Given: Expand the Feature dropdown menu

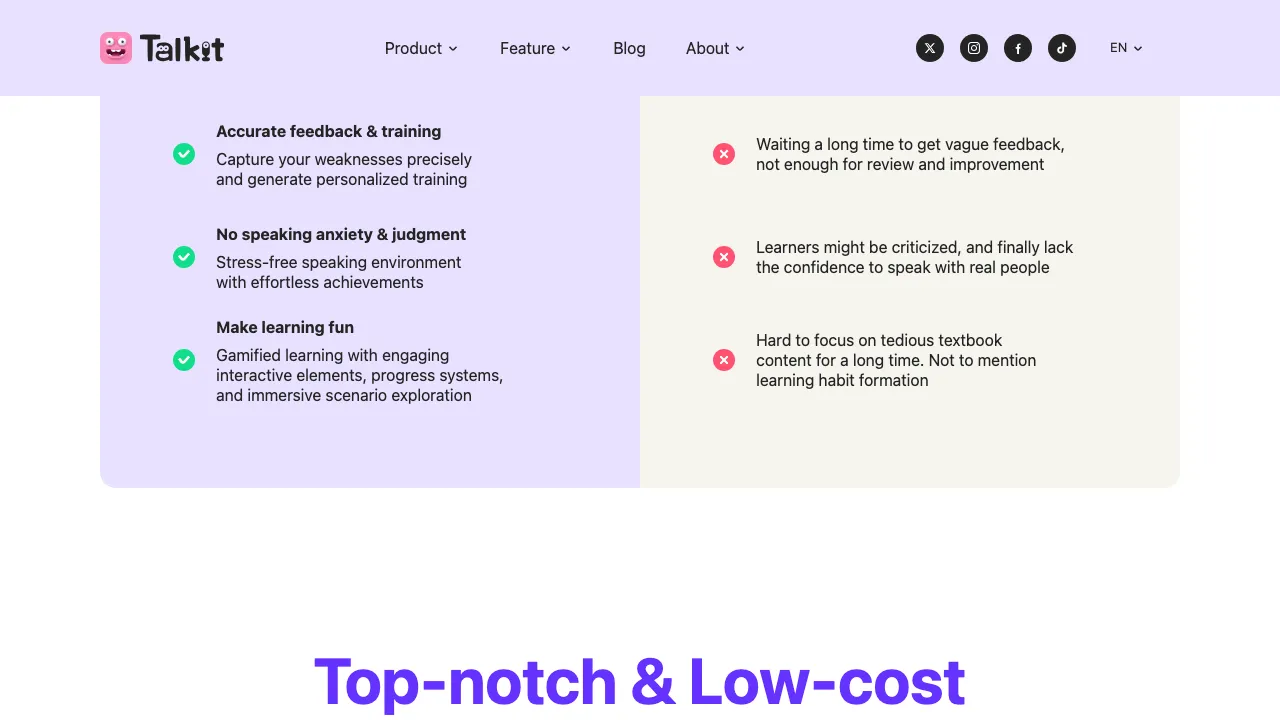Looking at the screenshot, I should [x=535, y=48].
